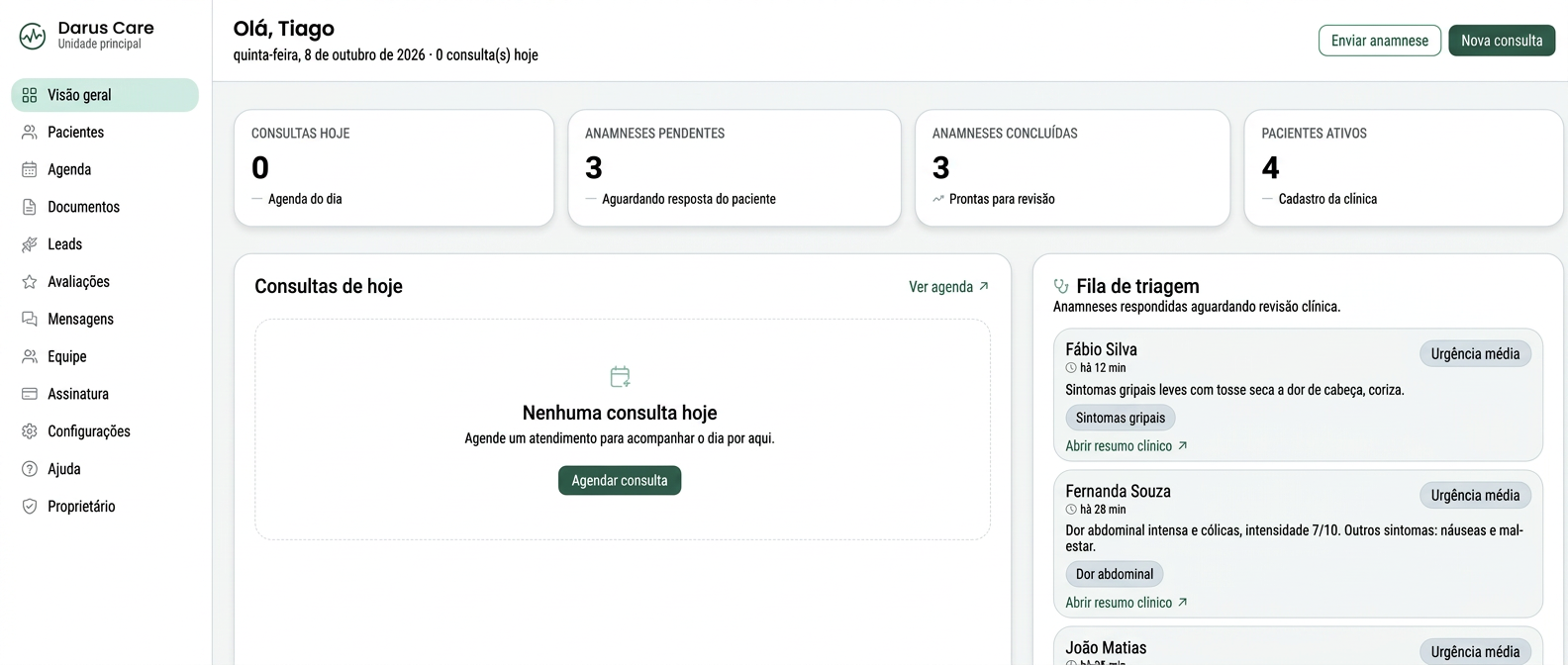The width and height of the screenshot is (1568, 665).
Task: Click the Olá, Tiago greeting
Action: [283, 29]
